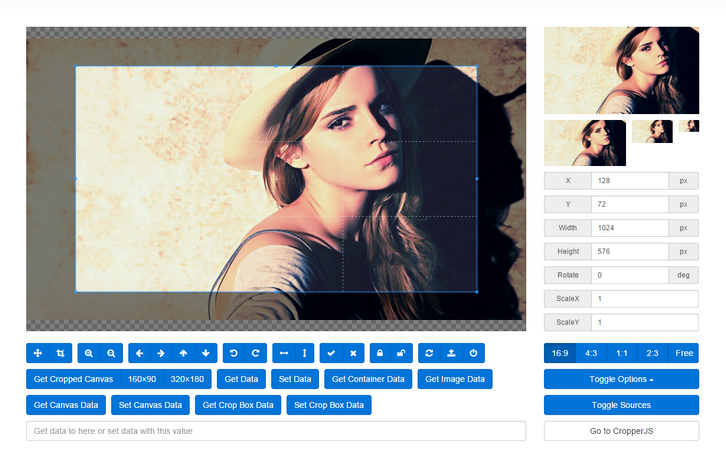The width and height of the screenshot is (726, 463).
Task: Click the Get Cropped Canvas button
Action: (73, 379)
